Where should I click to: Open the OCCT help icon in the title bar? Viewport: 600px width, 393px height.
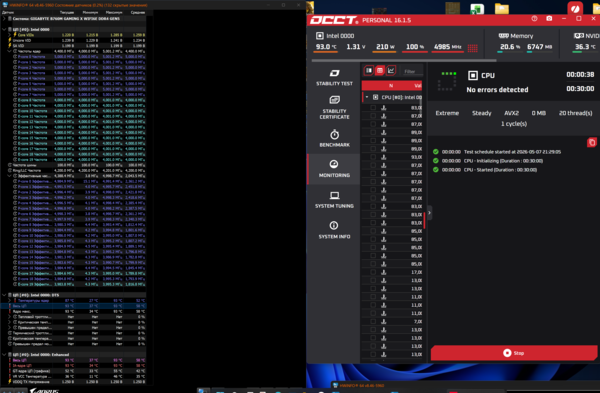(x=534, y=18)
